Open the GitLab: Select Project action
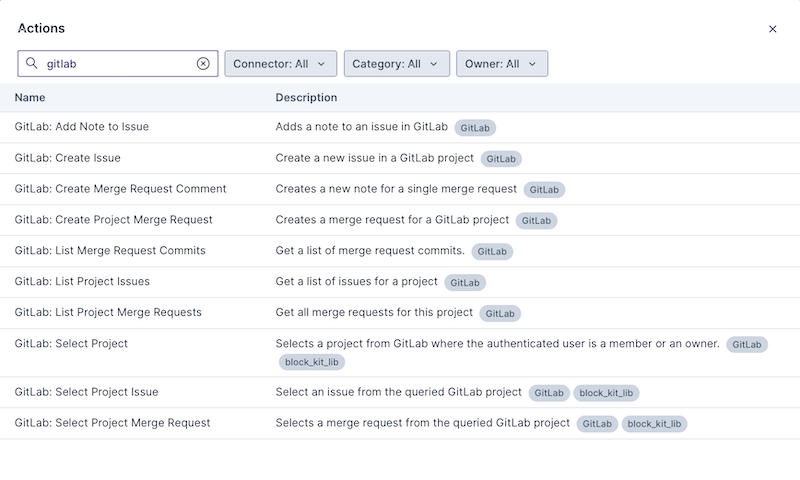This screenshot has height=480, width=800. (71, 344)
